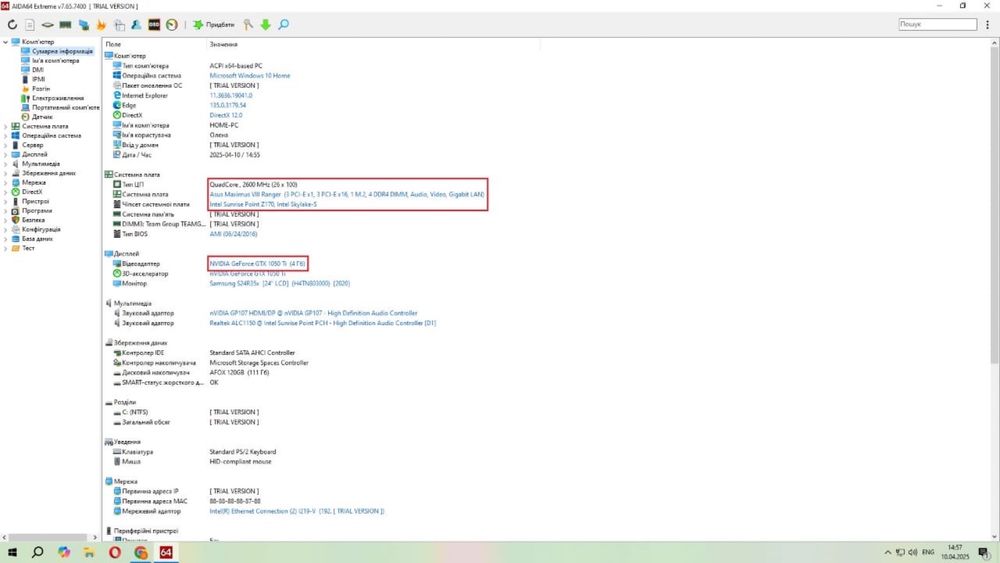Expand the Мережа tree node

coord(6,182)
